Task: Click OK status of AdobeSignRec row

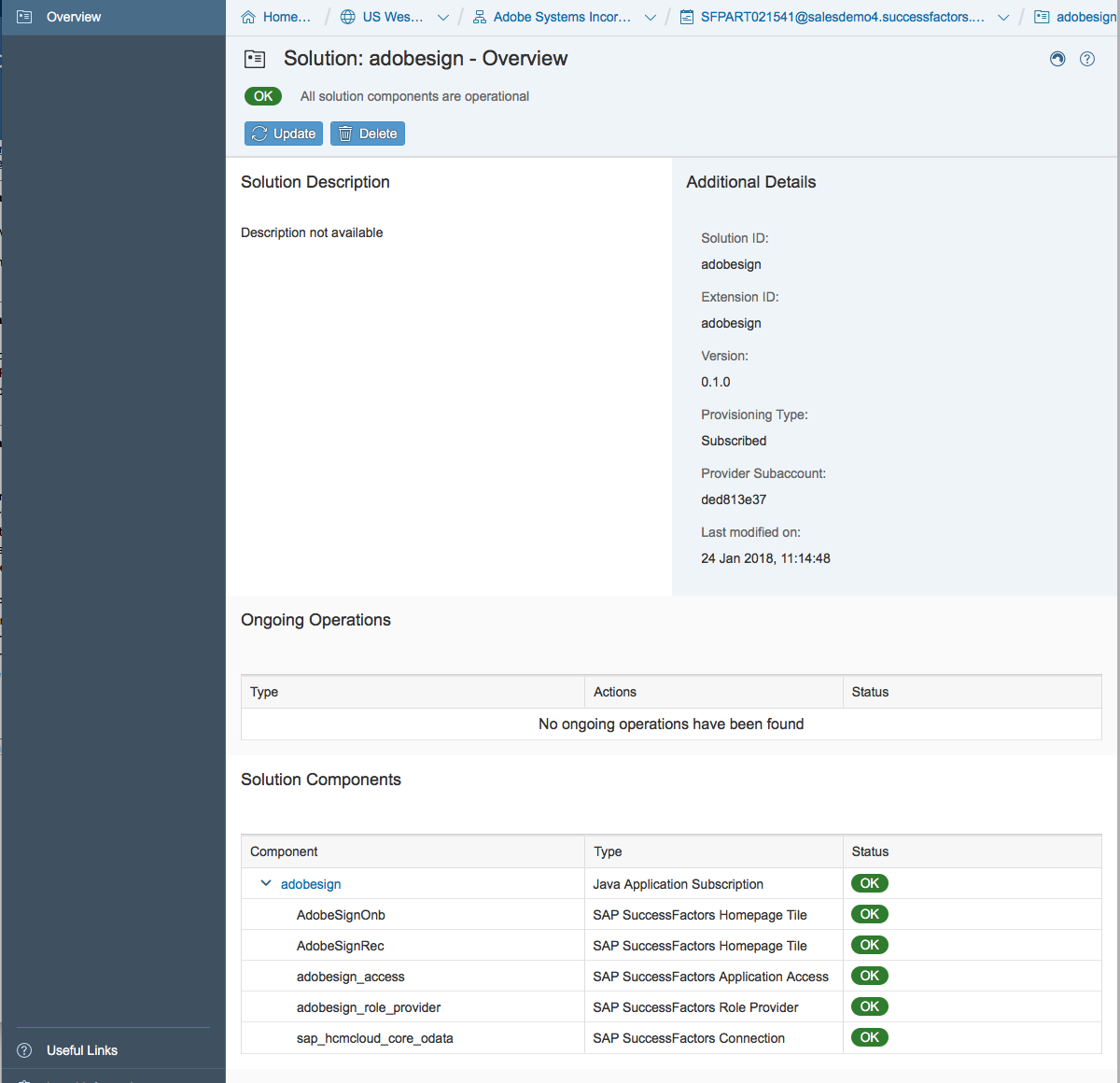Action: click(x=870, y=945)
